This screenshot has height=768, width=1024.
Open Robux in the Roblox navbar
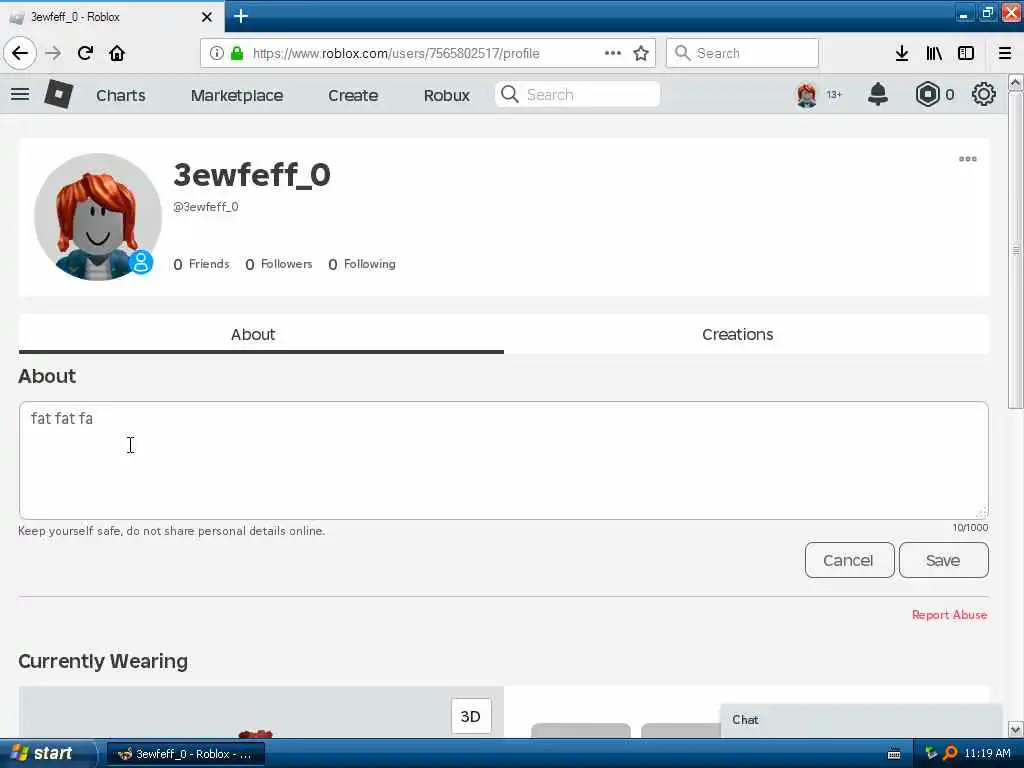point(447,95)
